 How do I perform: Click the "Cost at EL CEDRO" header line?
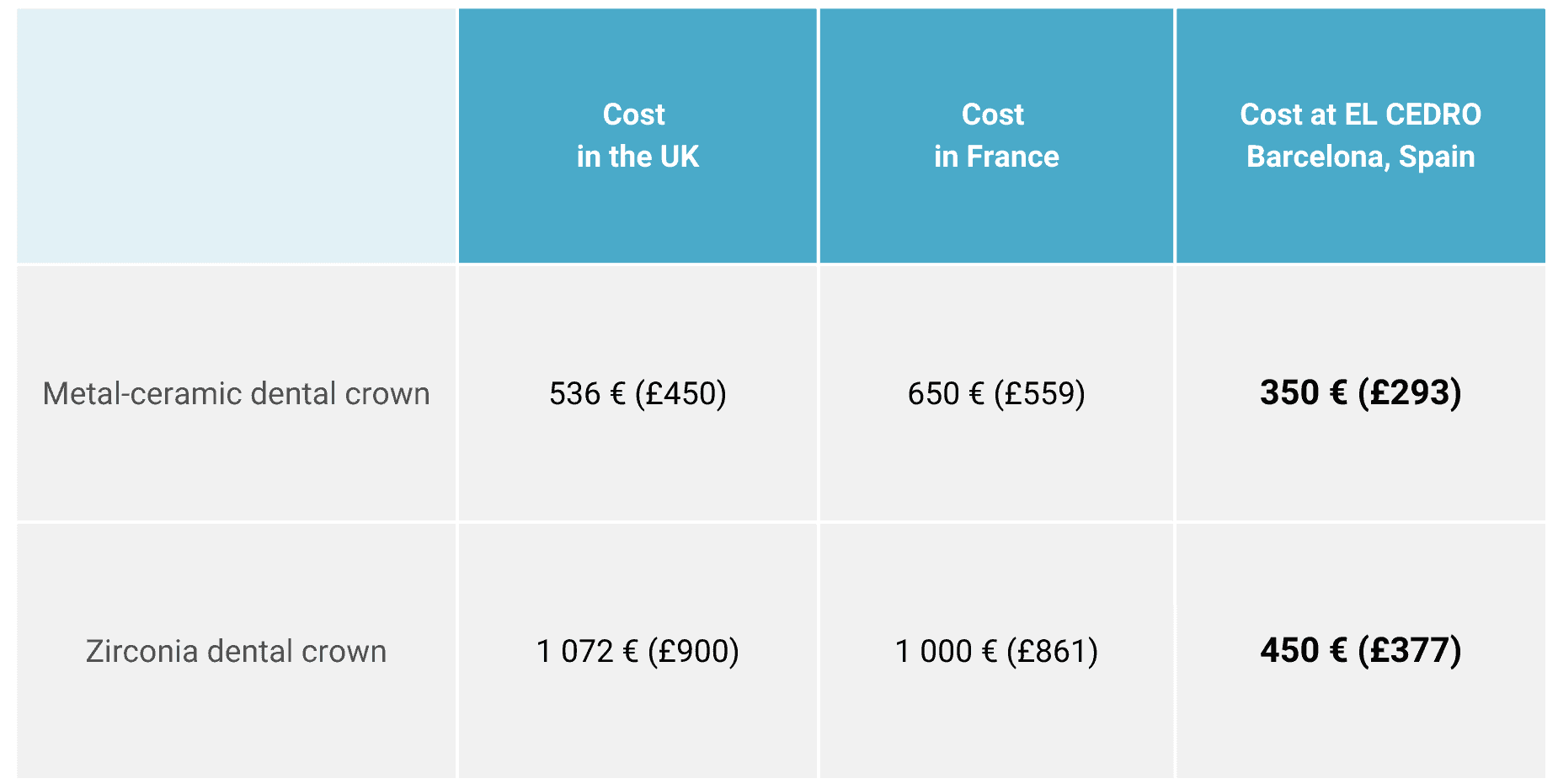(x=1360, y=115)
